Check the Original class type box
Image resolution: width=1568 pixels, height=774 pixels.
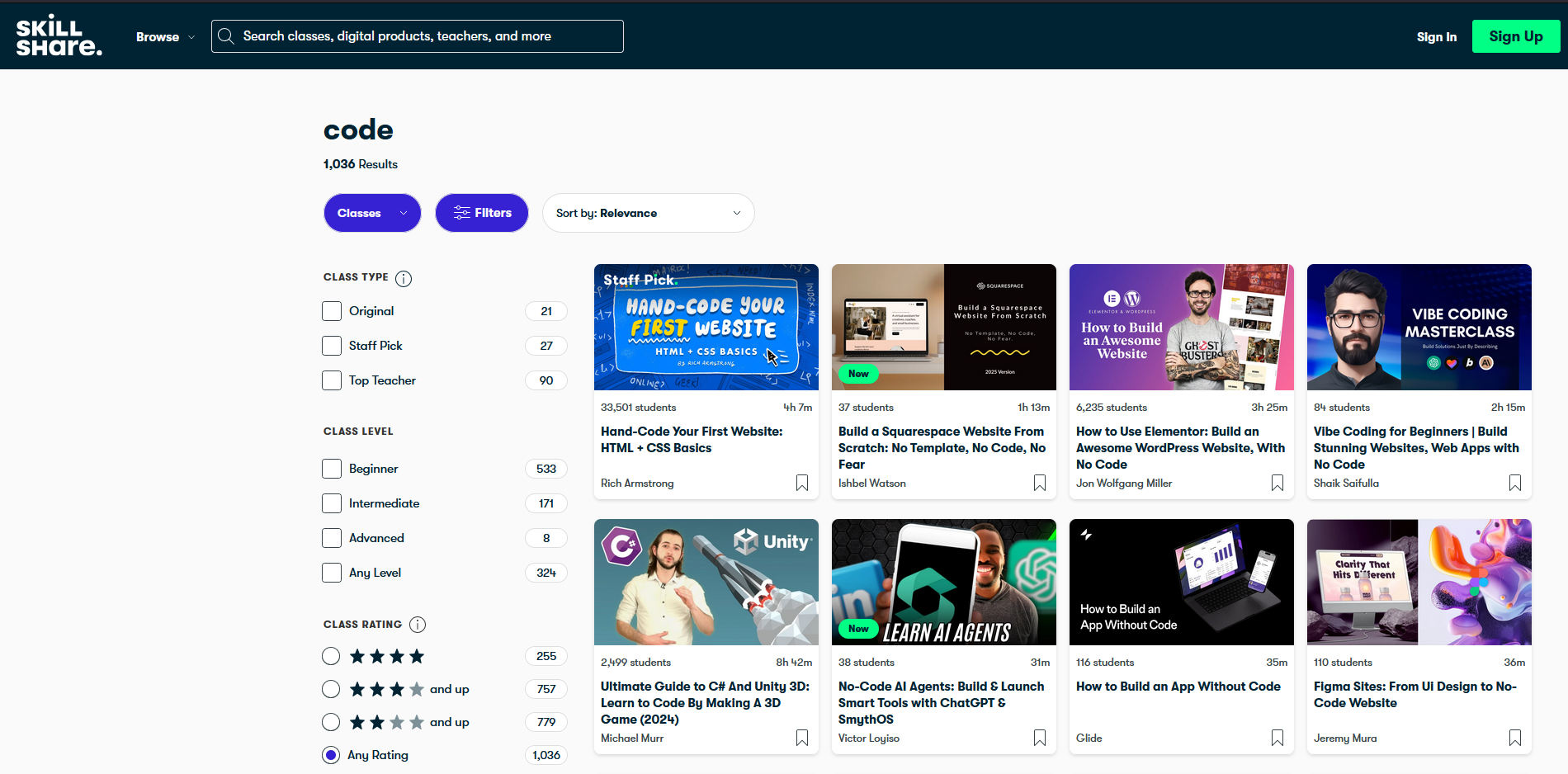click(x=332, y=311)
